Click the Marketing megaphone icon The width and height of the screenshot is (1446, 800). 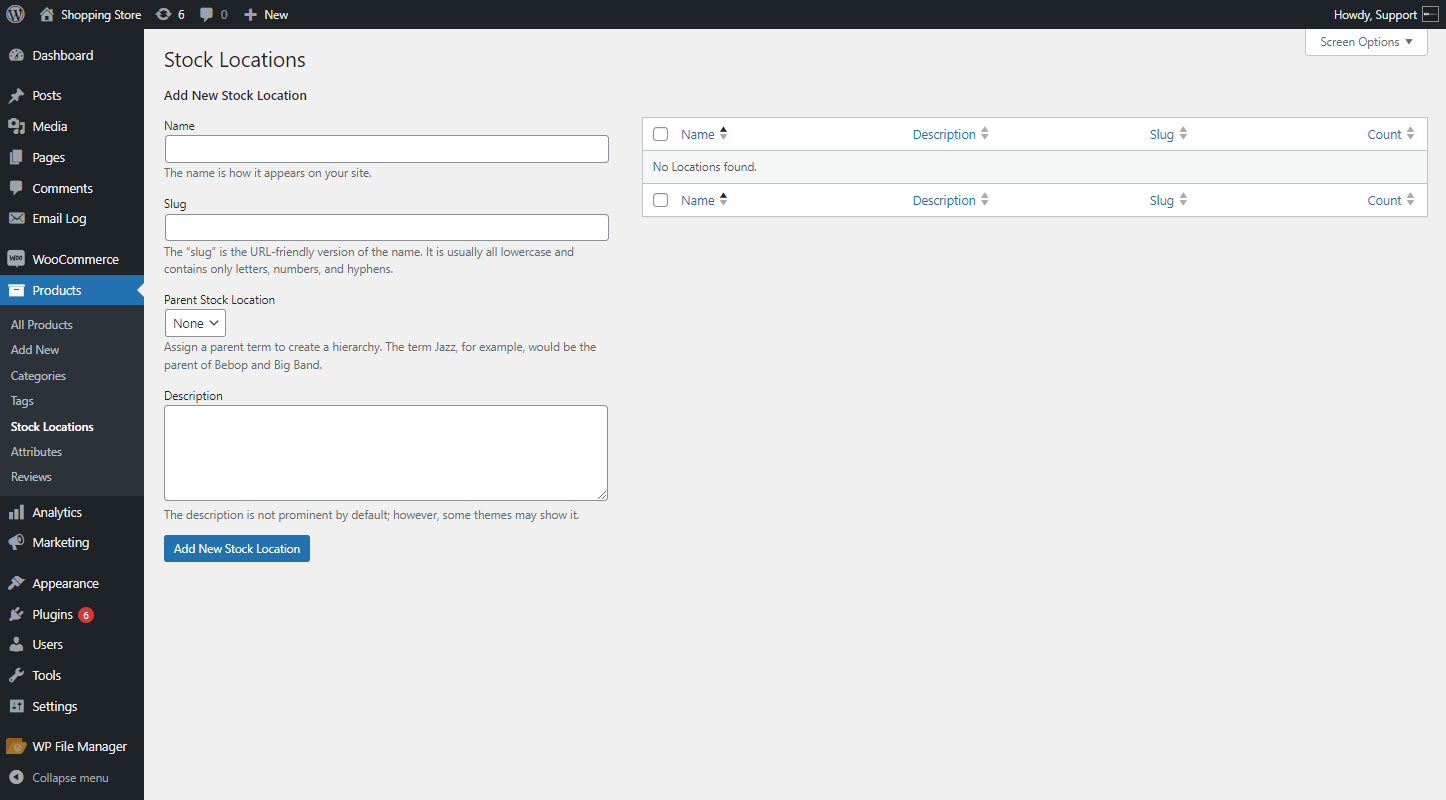[x=16, y=542]
